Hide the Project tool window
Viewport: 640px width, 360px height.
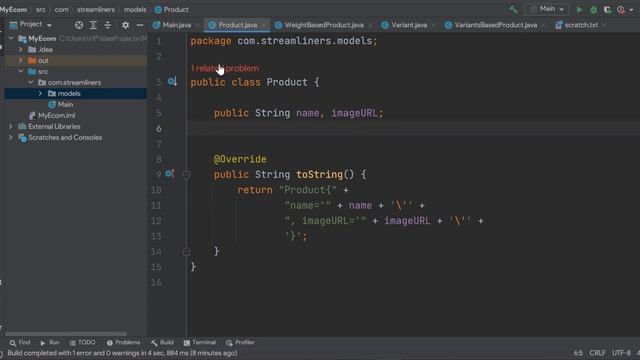point(140,25)
